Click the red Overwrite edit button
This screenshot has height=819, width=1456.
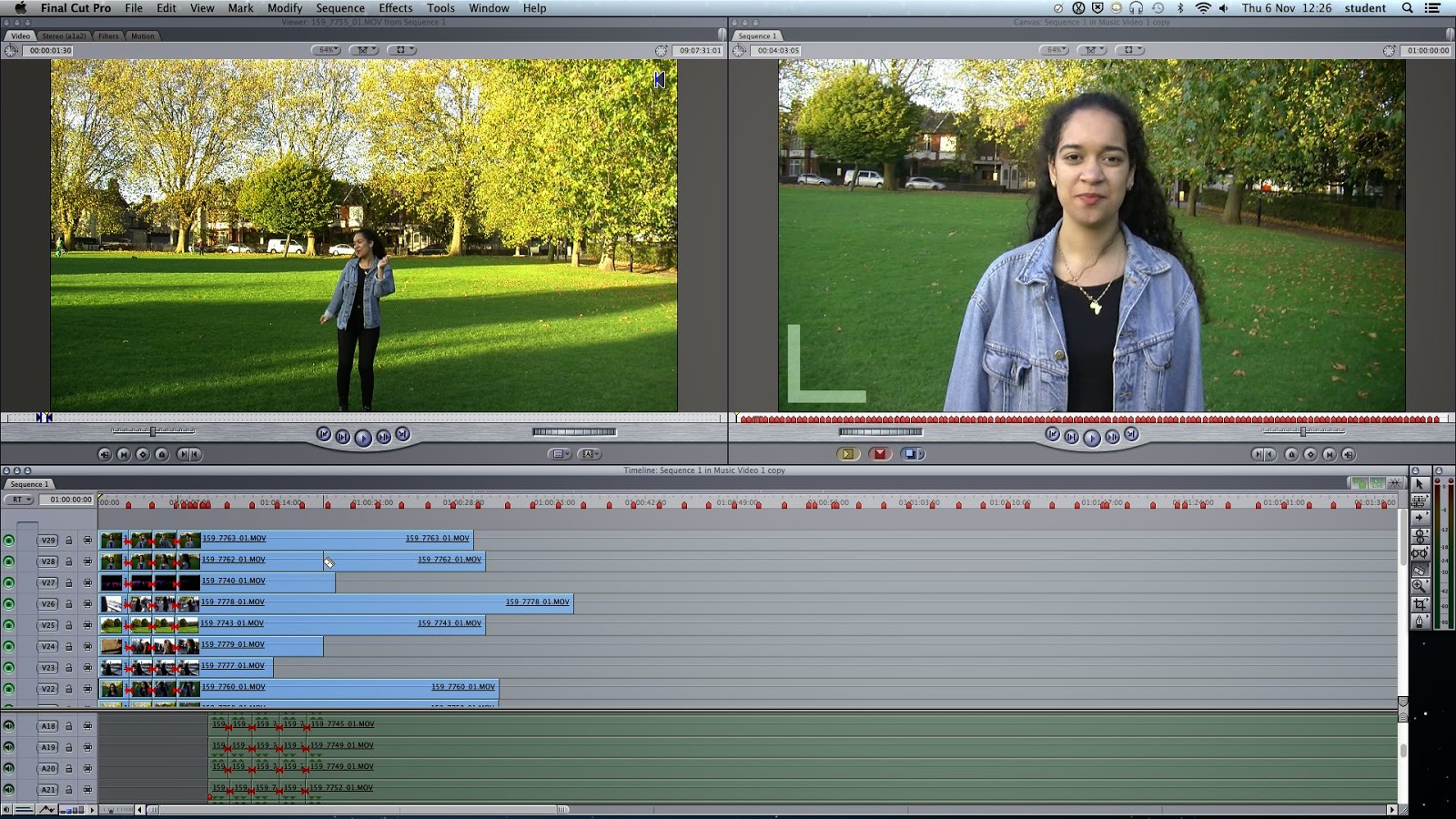pos(880,453)
